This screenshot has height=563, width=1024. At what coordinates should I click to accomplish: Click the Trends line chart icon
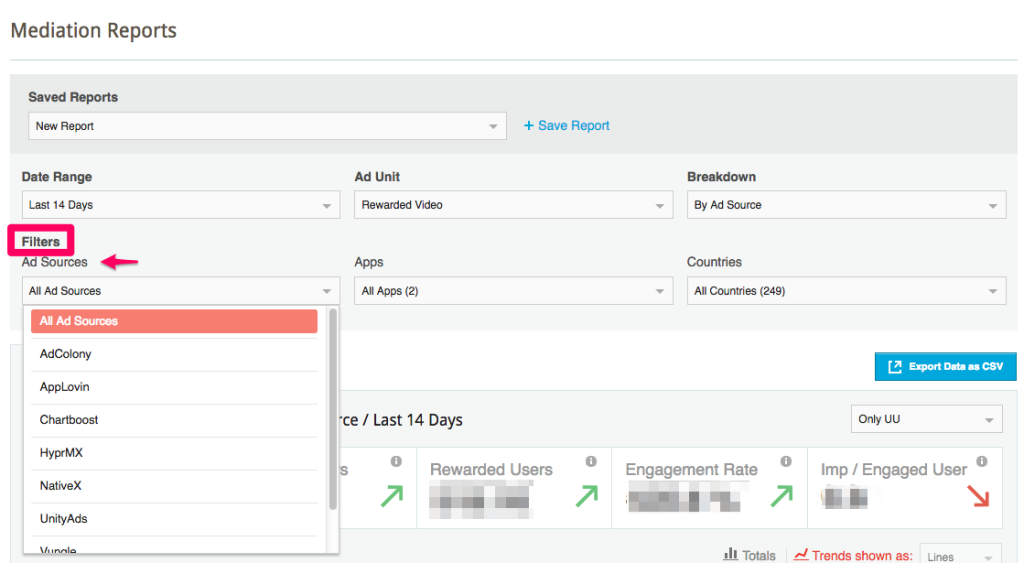[800, 554]
